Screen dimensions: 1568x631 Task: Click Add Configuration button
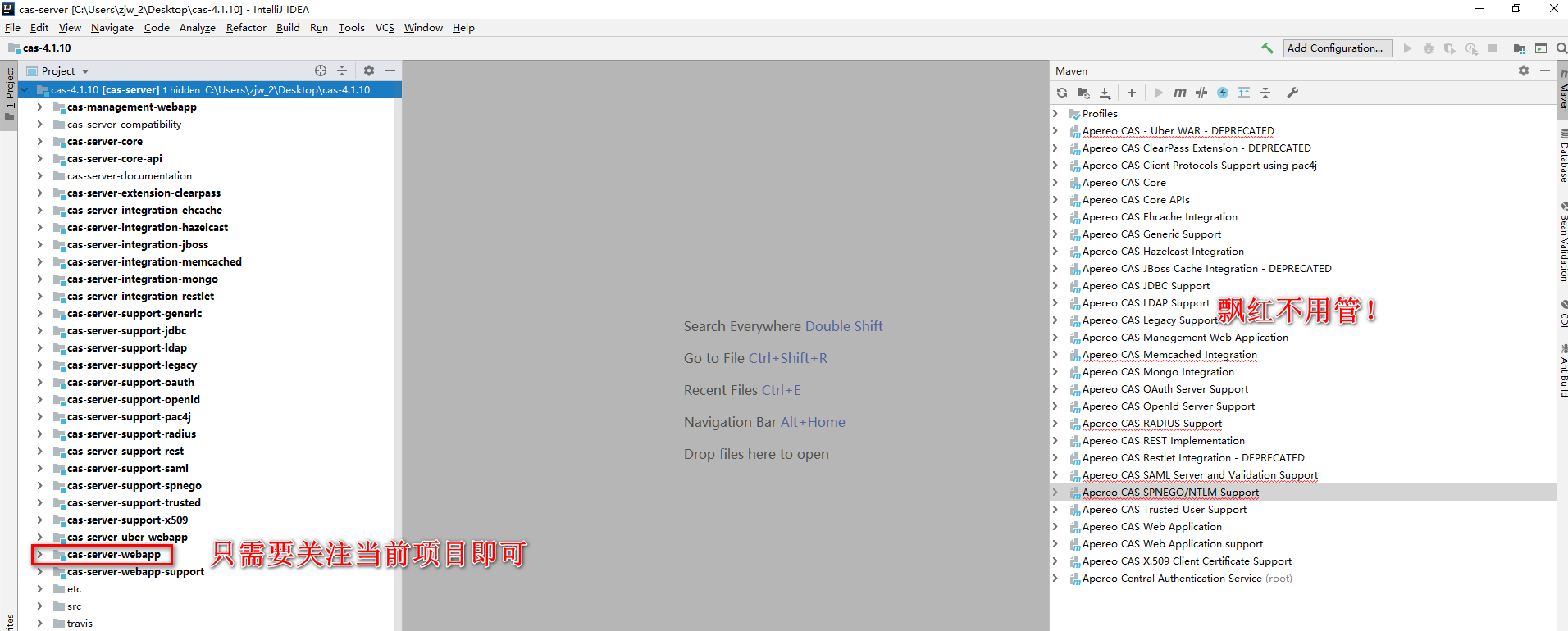1338,48
